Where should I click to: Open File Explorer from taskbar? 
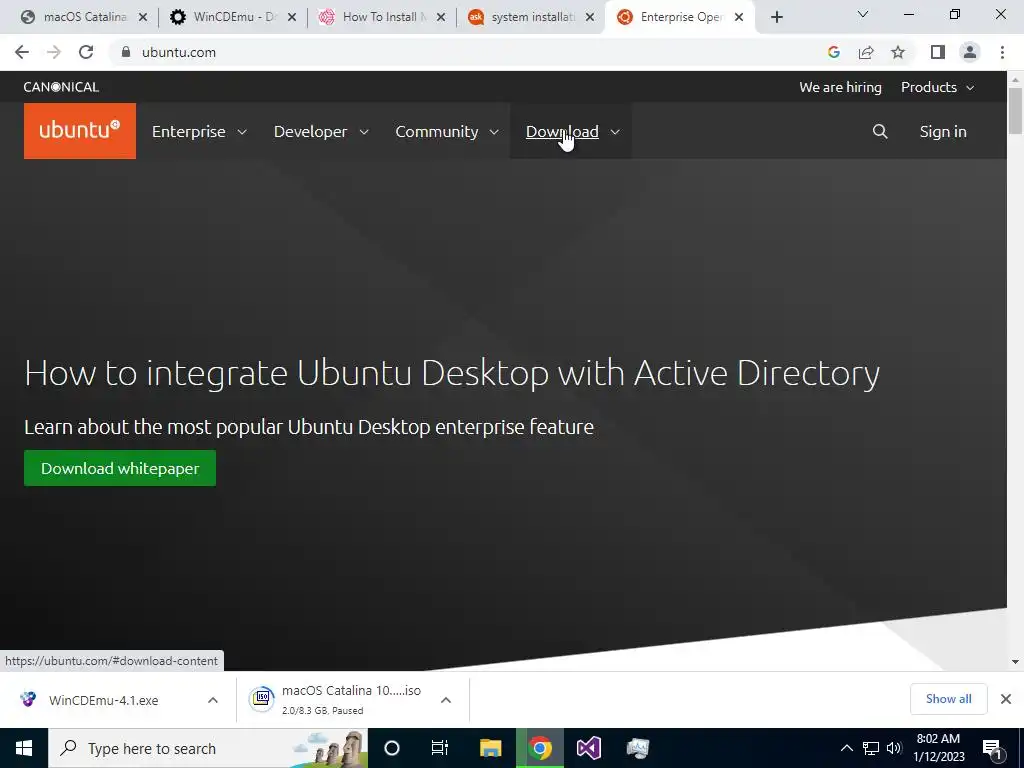coord(490,748)
